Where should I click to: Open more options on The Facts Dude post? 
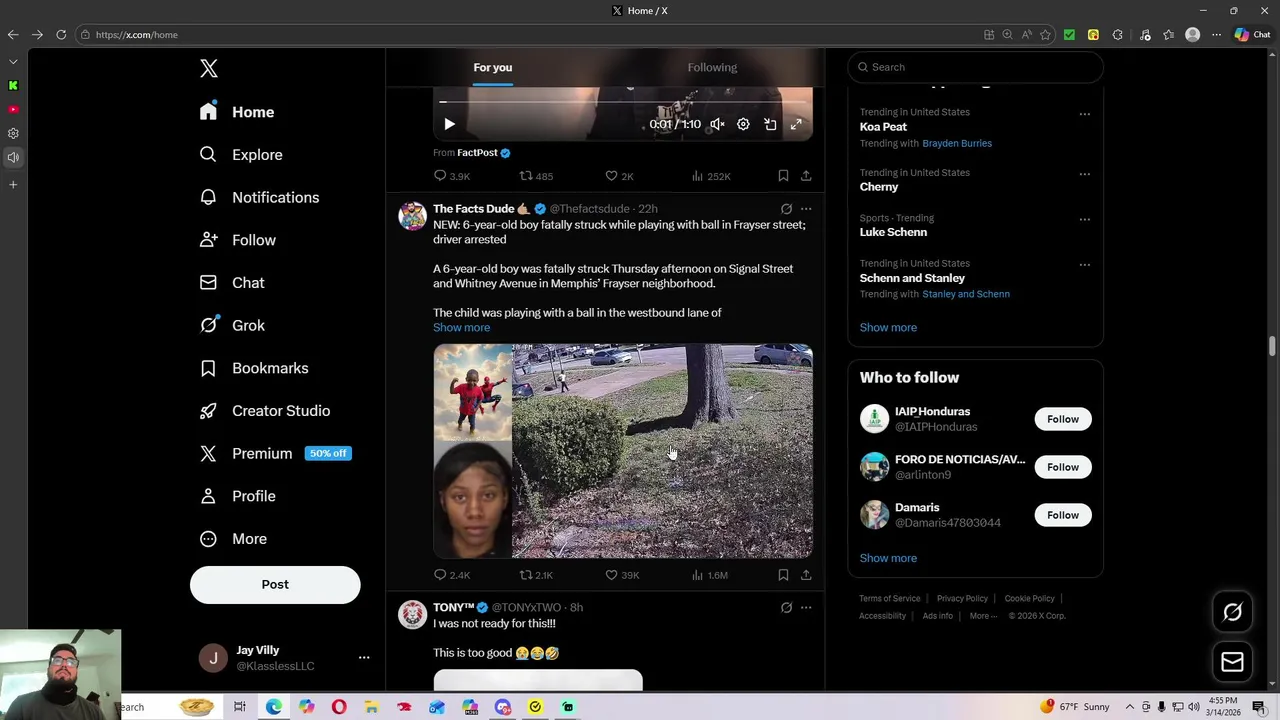806,209
